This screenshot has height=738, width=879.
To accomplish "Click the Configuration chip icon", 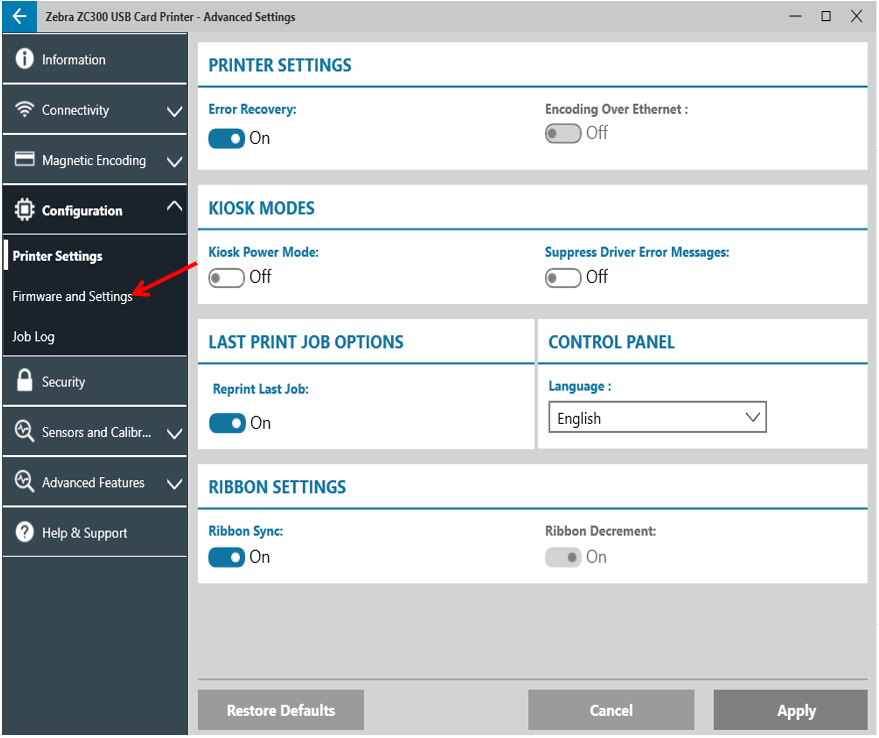I will point(24,210).
